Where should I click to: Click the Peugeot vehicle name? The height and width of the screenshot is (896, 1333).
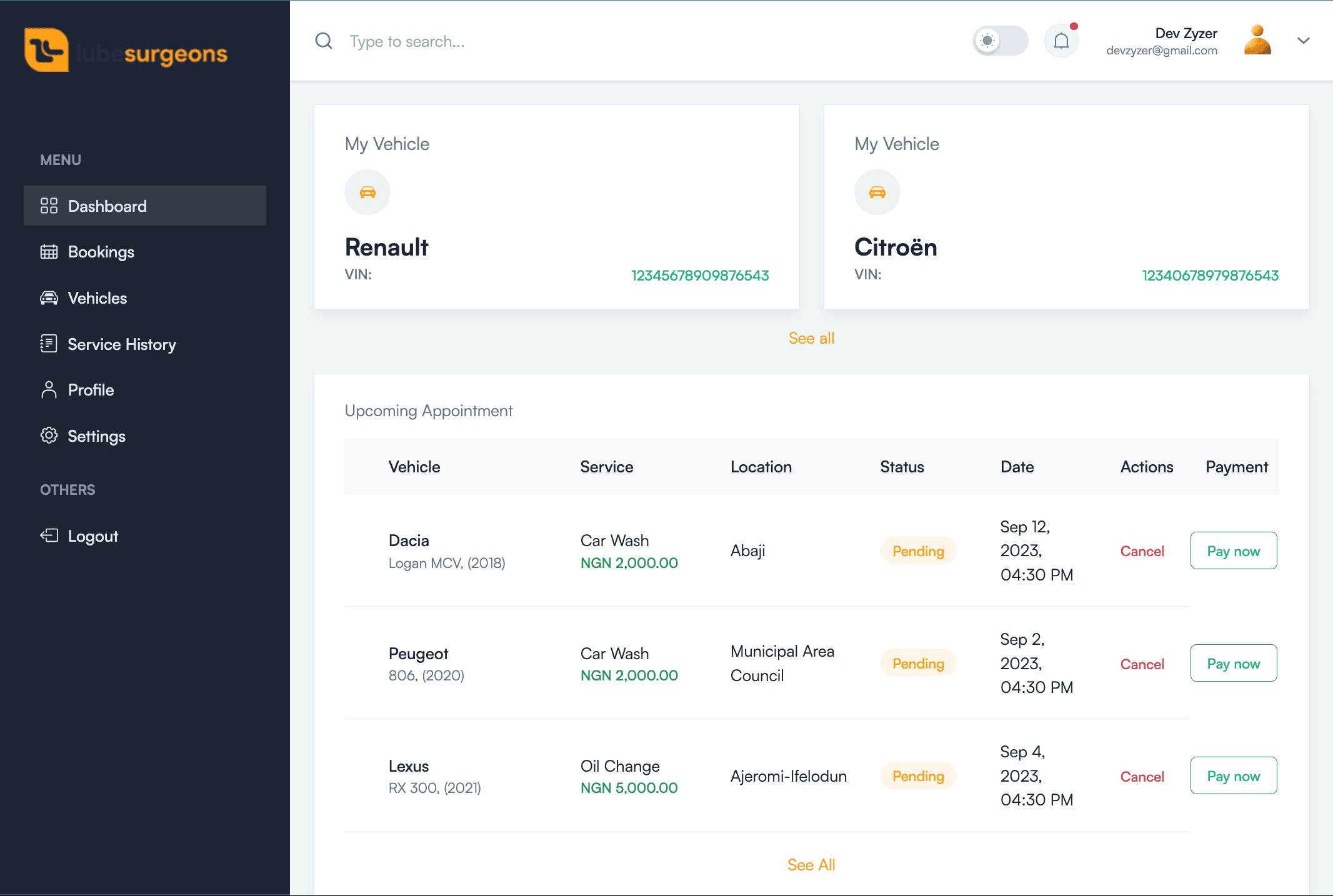pyautogui.click(x=418, y=654)
